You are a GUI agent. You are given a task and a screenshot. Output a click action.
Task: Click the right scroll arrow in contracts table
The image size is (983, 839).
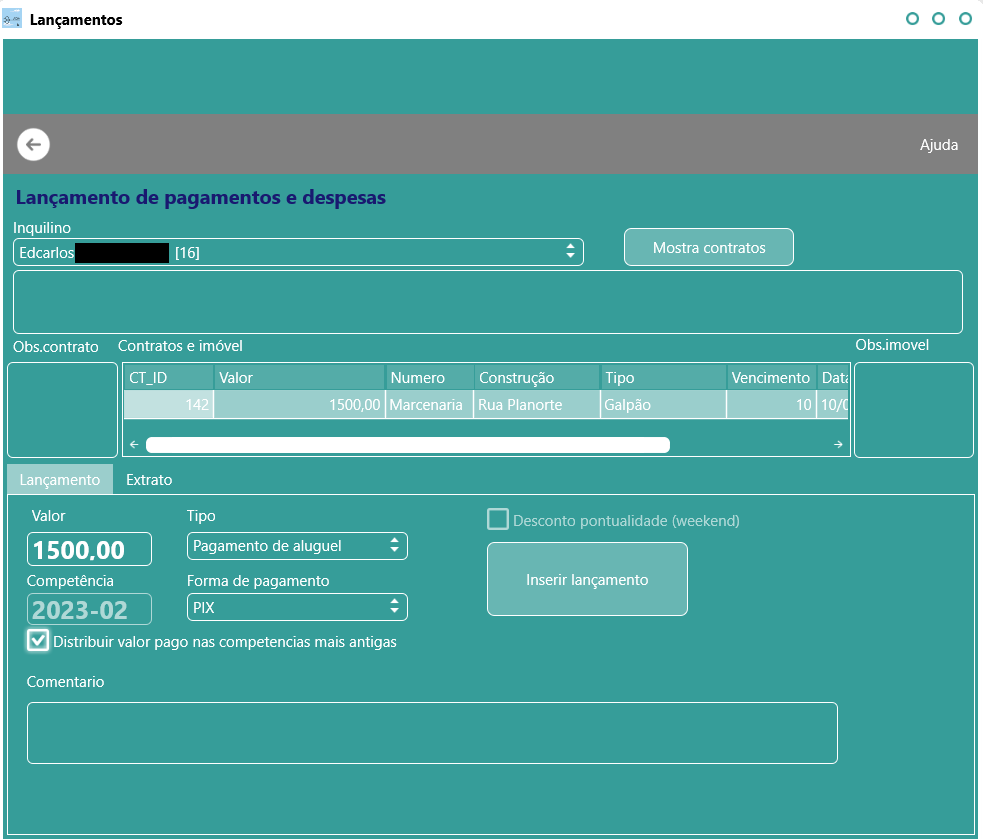(x=838, y=445)
